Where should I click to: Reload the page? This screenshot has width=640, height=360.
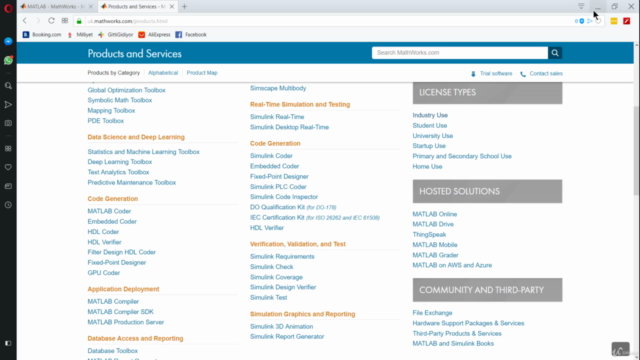coord(51,21)
